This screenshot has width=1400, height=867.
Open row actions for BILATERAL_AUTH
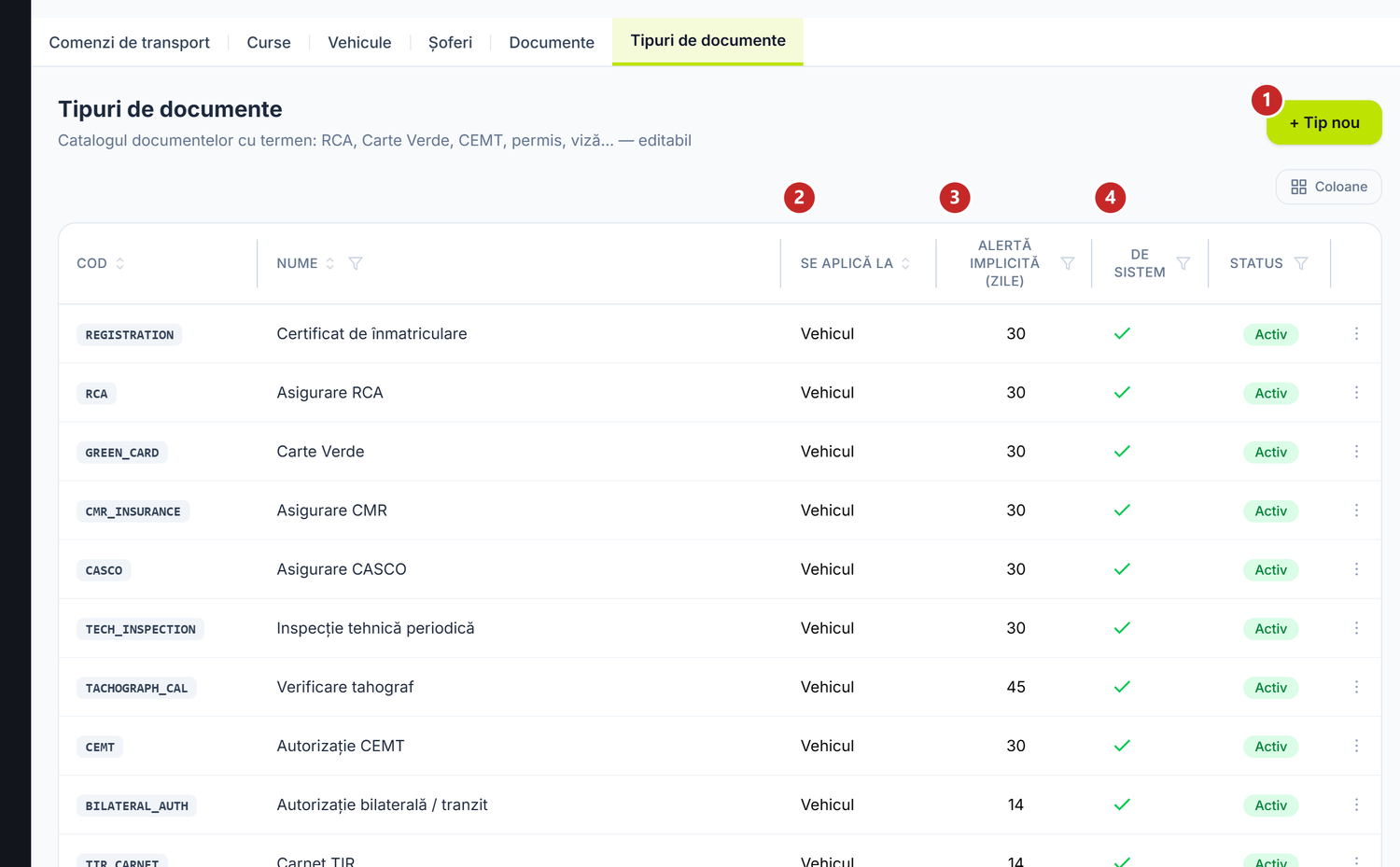point(1356,804)
